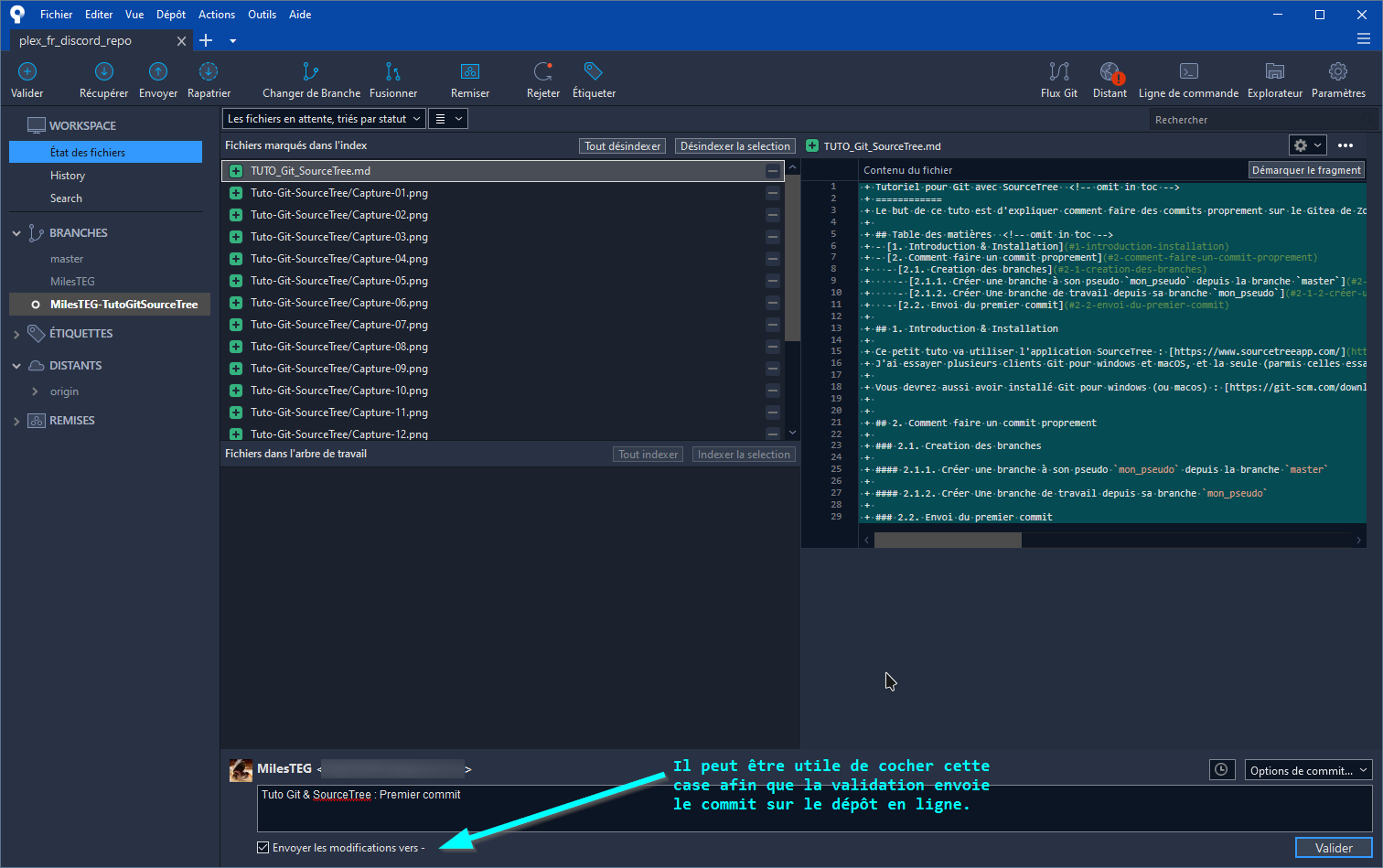Viewport: 1383px width, 868px height.
Task: Click the commit history clock icon
Action: coord(1222,770)
